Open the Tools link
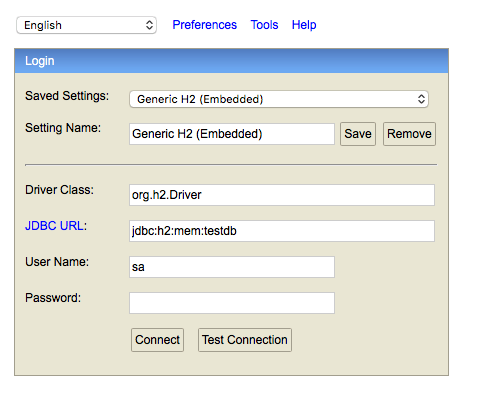The height and width of the screenshot is (404, 484). (x=264, y=25)
